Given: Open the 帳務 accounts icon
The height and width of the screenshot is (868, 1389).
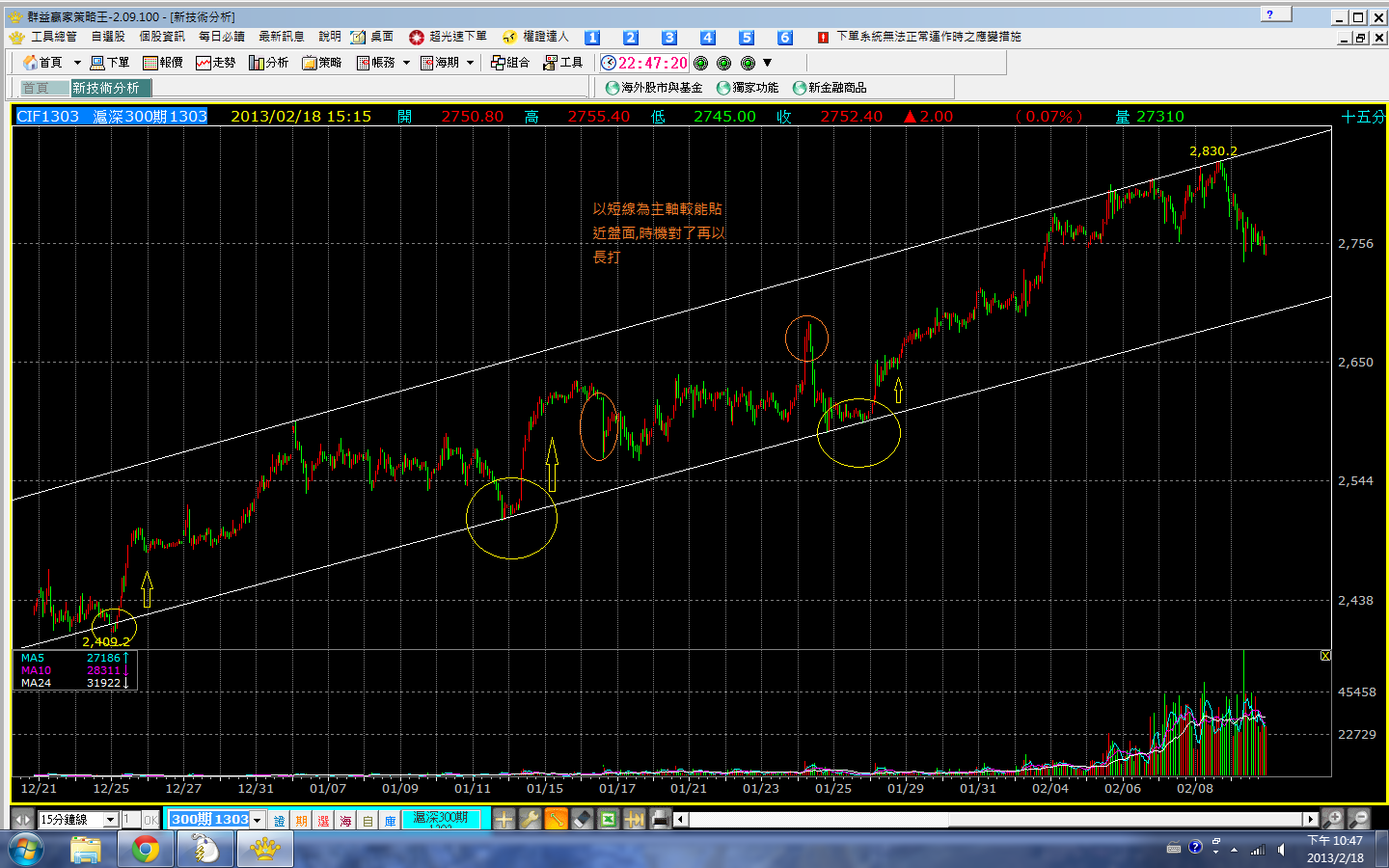Looking at the screenshot, I should point(376,63).
